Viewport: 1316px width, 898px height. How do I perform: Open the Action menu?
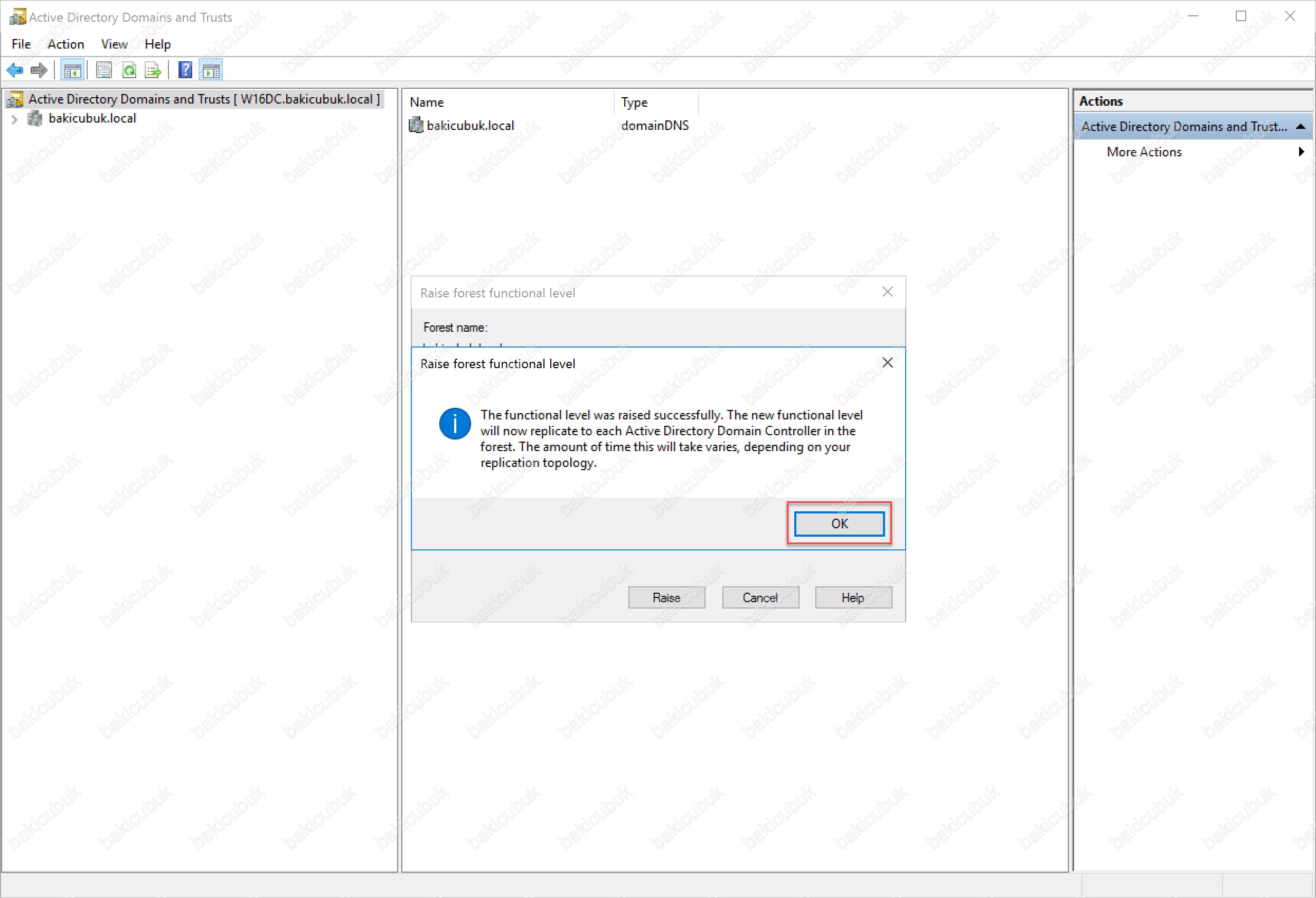tap(65, 44)
